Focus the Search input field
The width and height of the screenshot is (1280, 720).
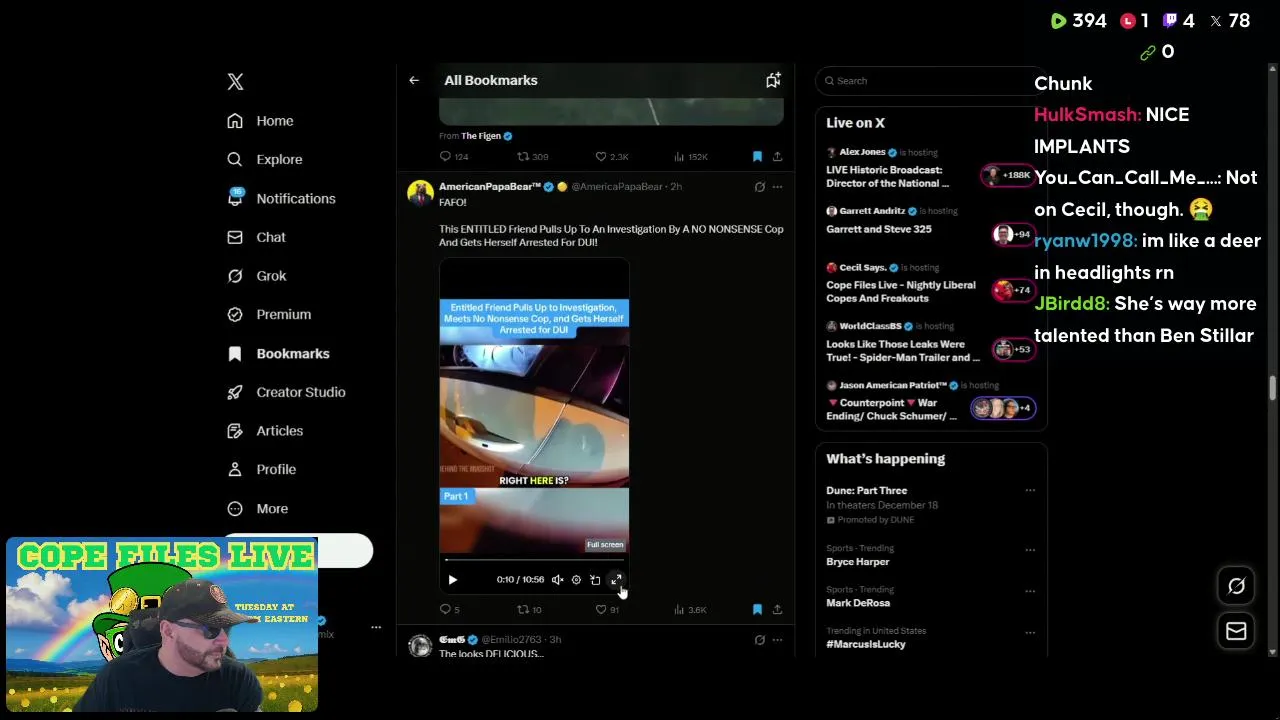pyautogui.click(x=930, y=81)
